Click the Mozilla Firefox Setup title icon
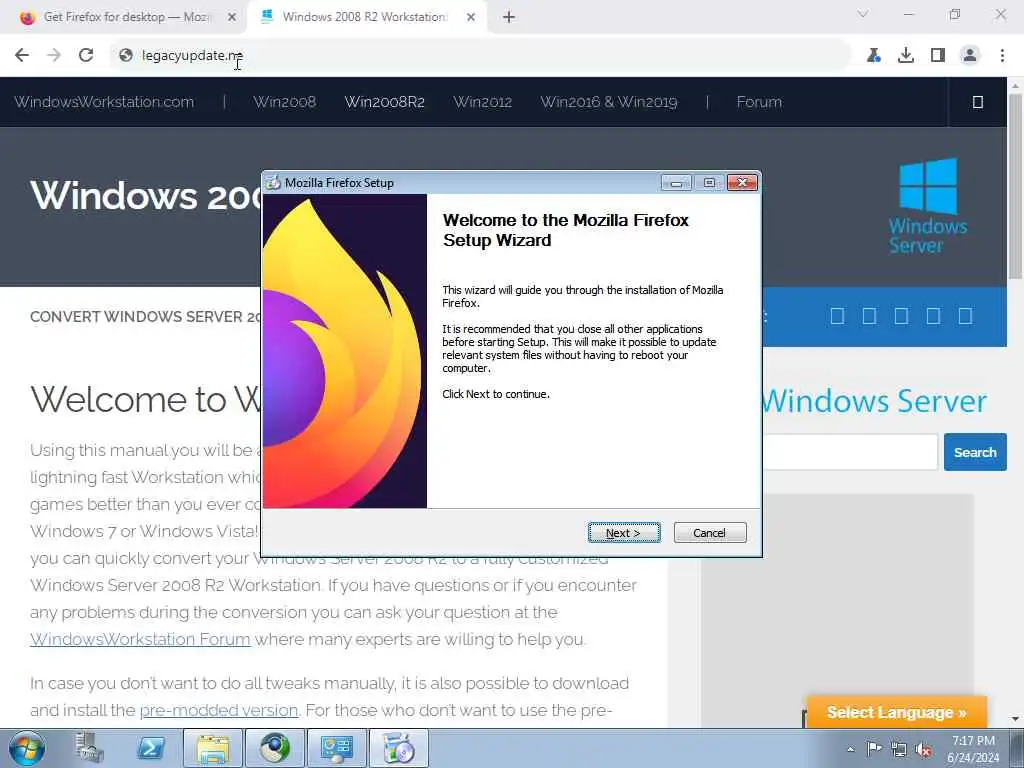 click(x=274, y=183)
